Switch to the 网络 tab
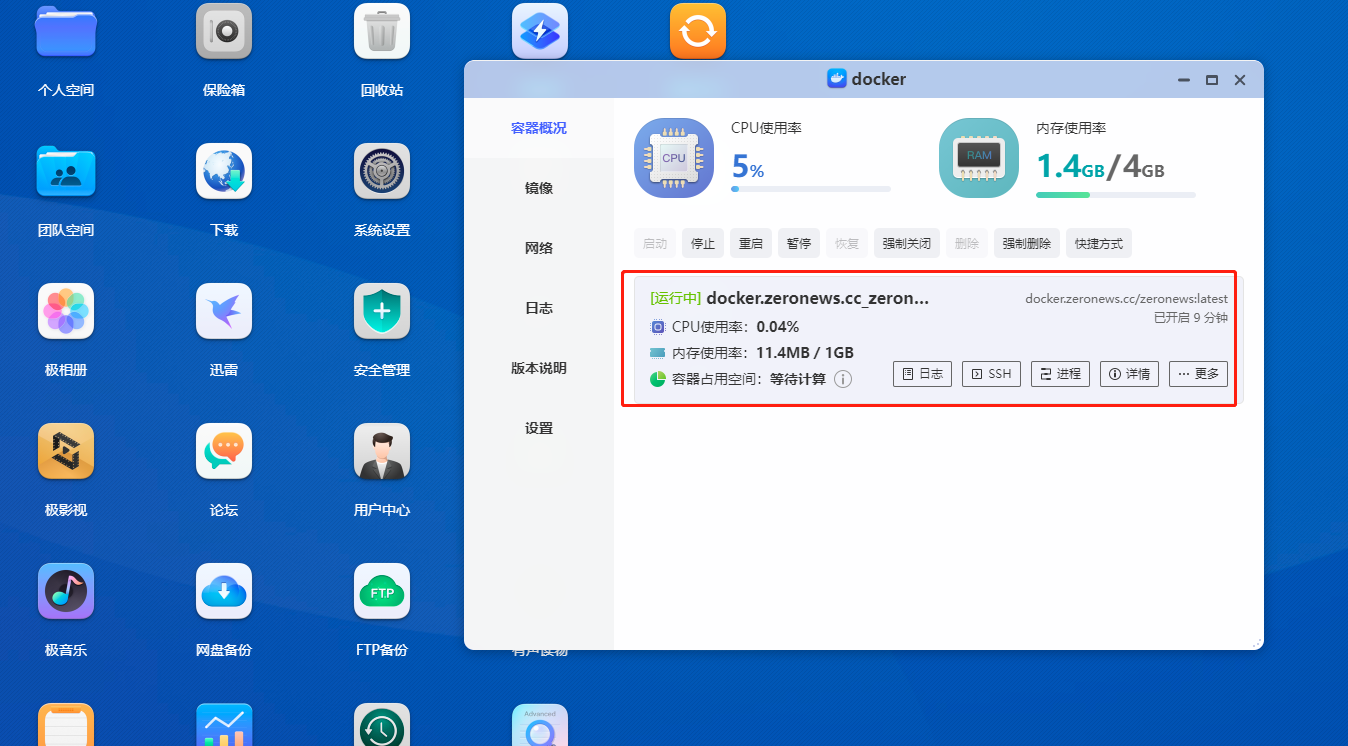Screen dimensions: 1348x746 tap(539, 248)
